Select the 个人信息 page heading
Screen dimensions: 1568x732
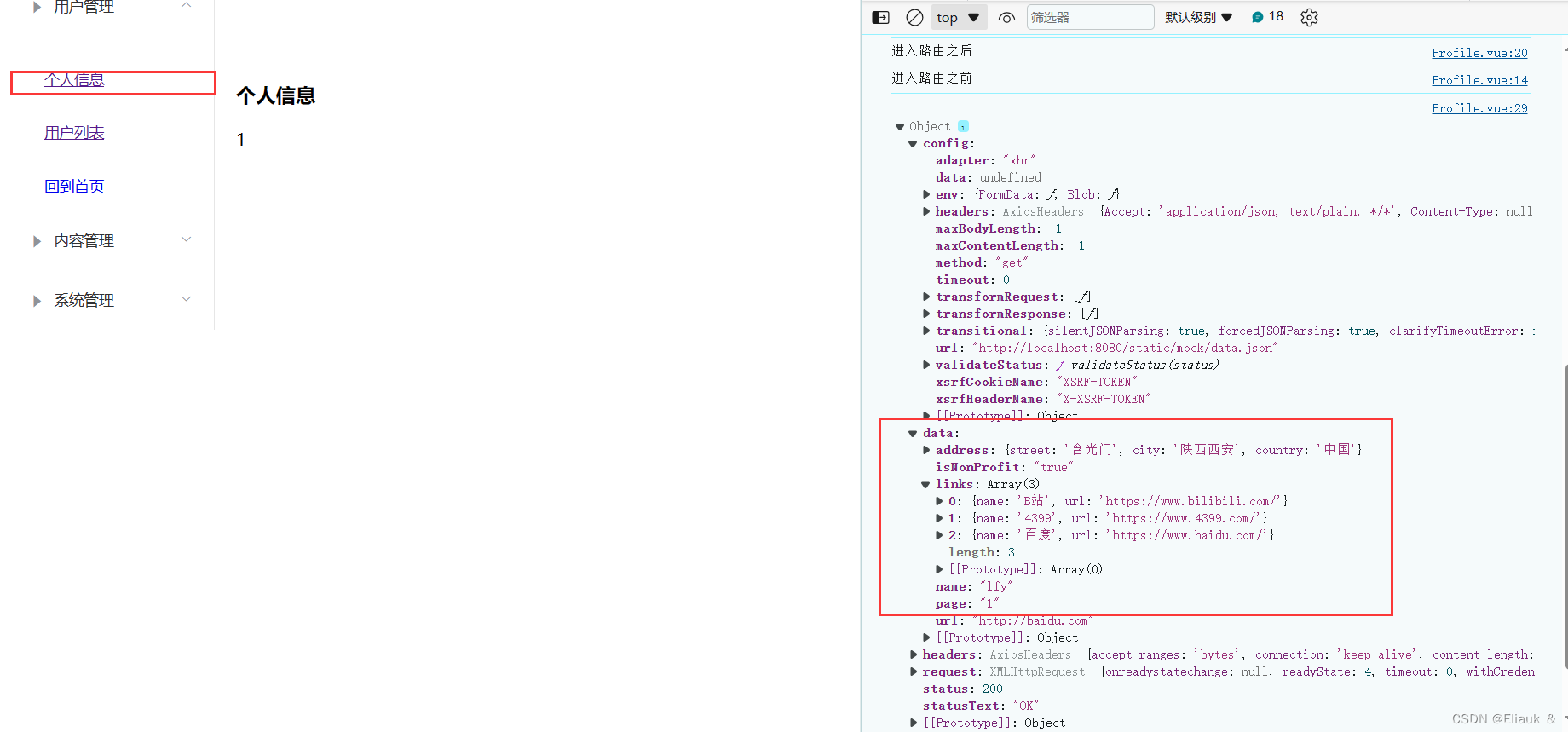point(275,96)
